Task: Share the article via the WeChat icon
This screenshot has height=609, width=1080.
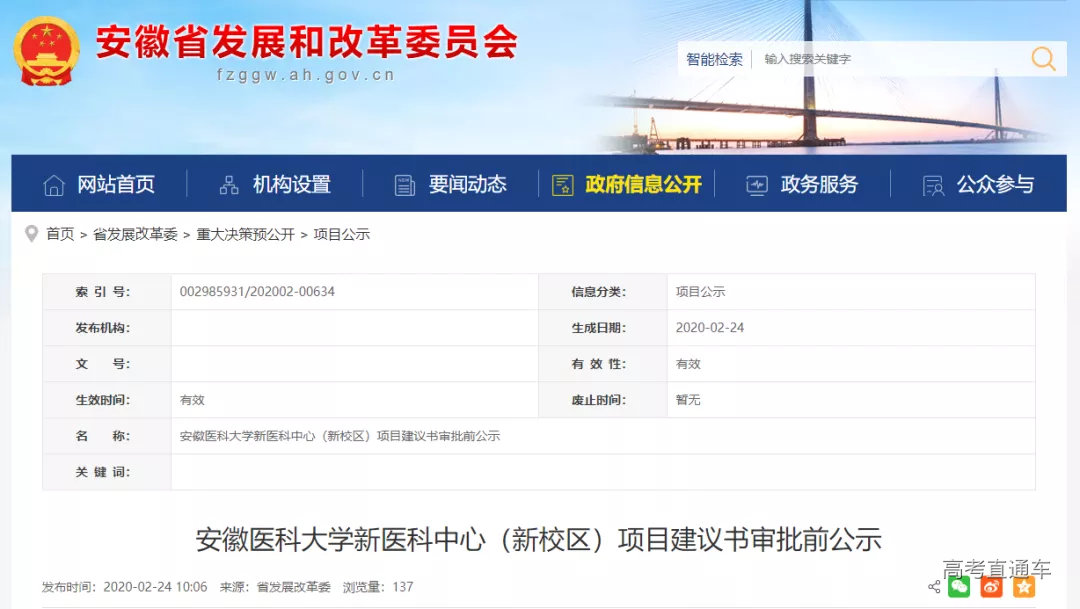Action: tap(959, 587)
